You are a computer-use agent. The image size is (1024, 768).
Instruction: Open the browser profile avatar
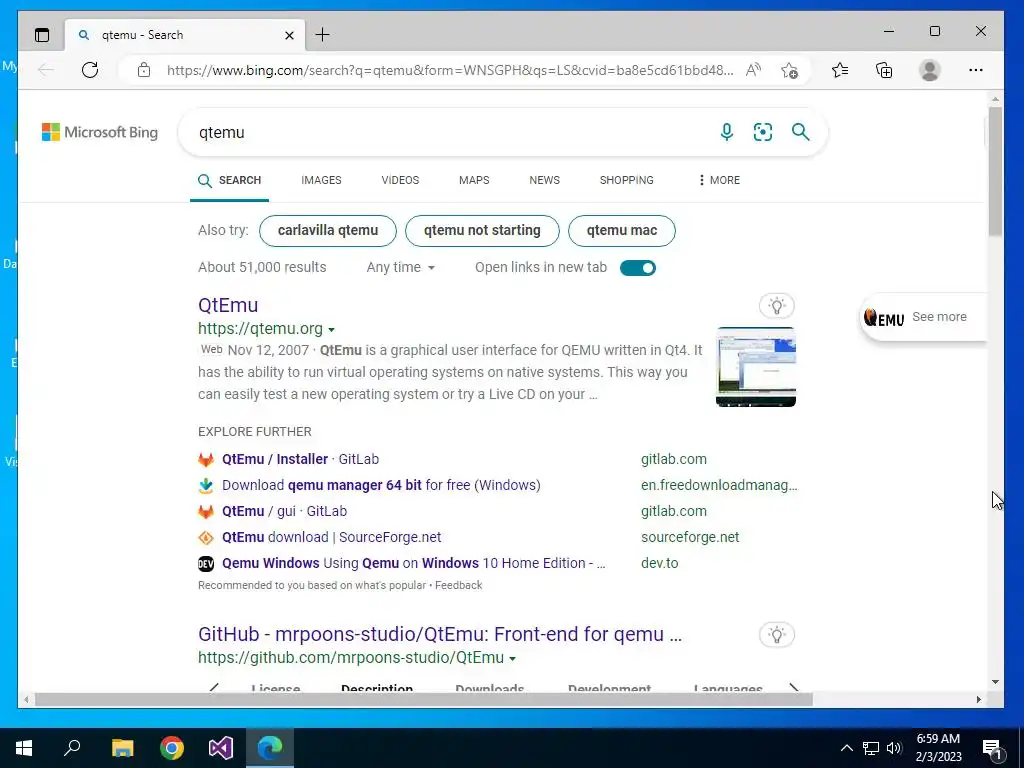[929, 70]
